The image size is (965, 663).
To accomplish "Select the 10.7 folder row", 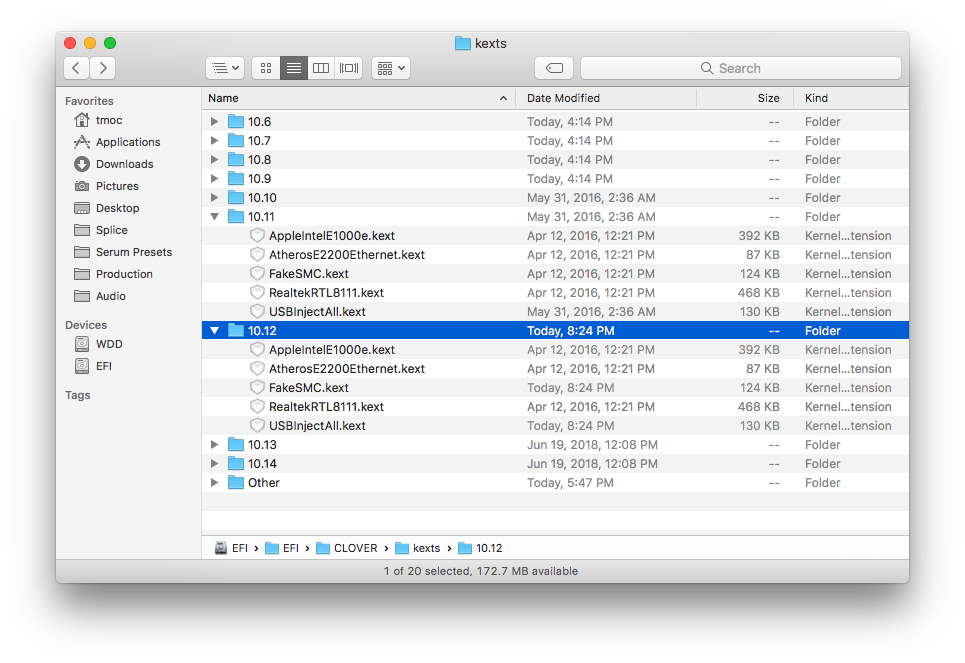I will [x=555, y=141].
